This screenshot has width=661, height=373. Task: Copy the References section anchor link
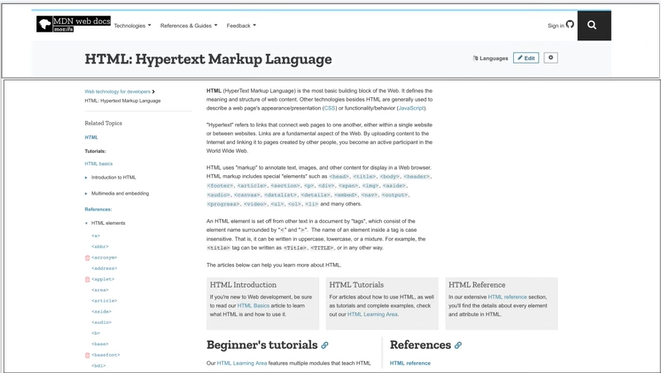pos(458,345)
